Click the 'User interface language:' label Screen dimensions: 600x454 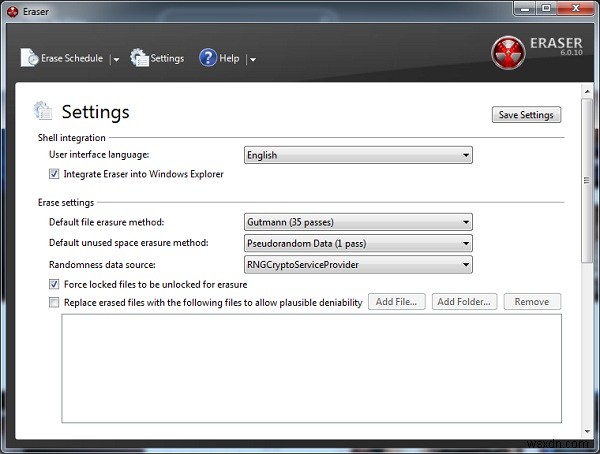(99, 155)
